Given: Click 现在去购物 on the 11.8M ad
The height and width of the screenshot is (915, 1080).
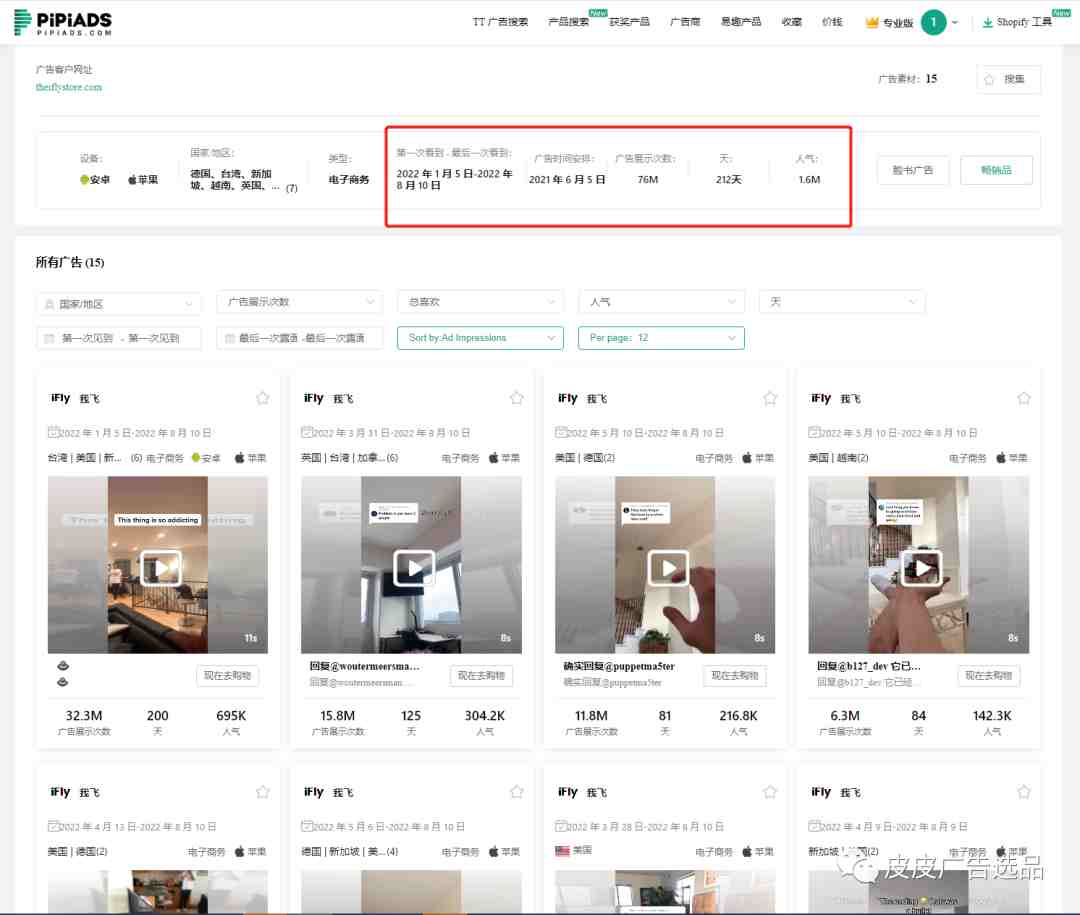Looking at the screenshot, I should (735, 676).
